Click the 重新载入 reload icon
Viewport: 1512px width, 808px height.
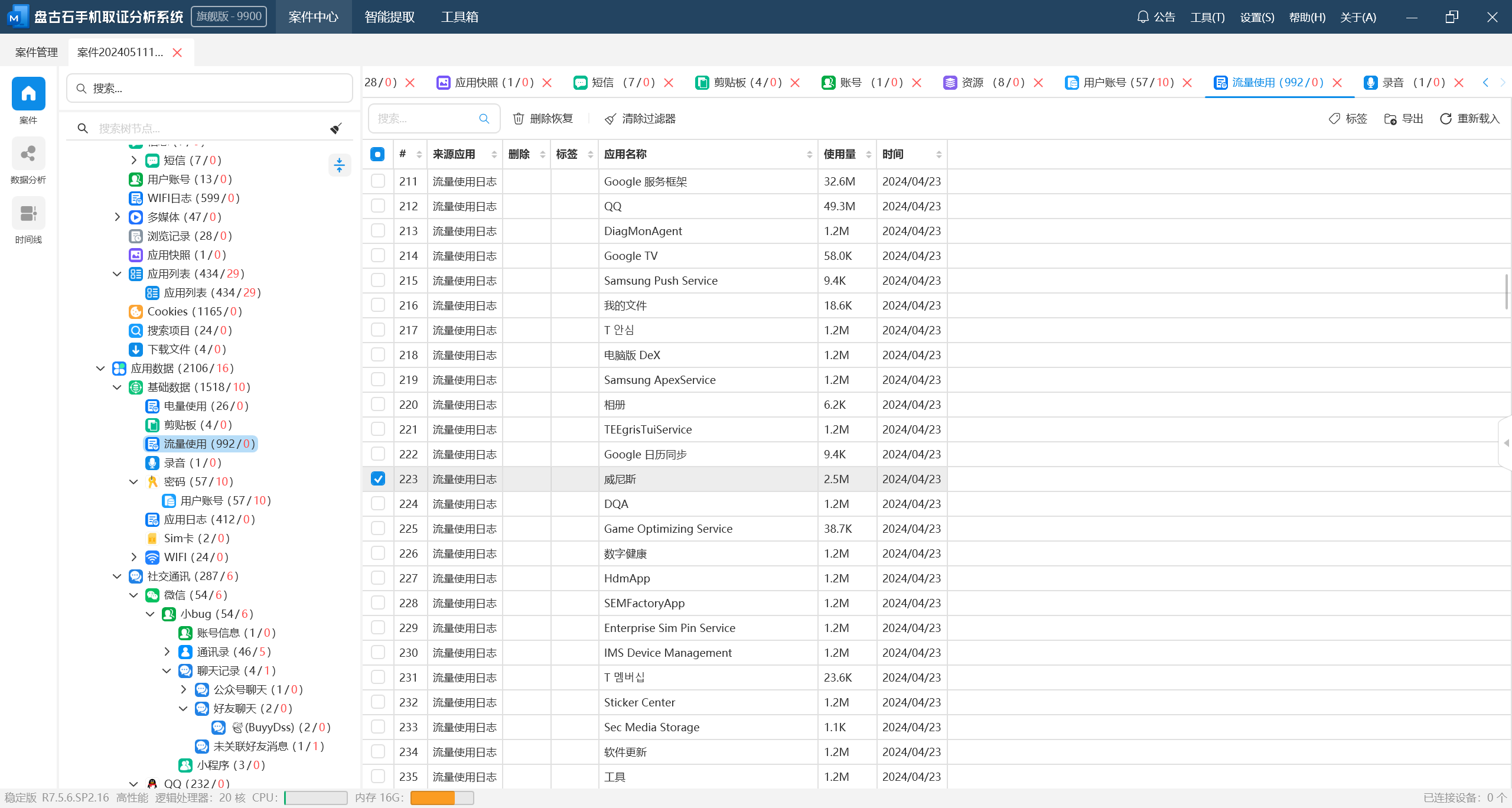[1445, 119]
